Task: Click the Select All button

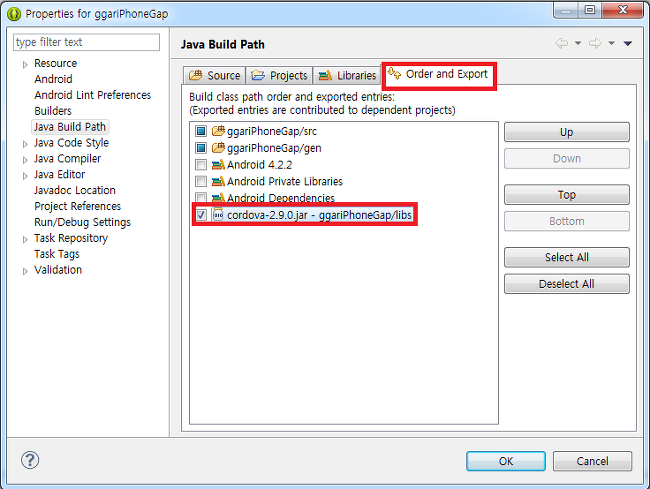Action: [567, 257]
